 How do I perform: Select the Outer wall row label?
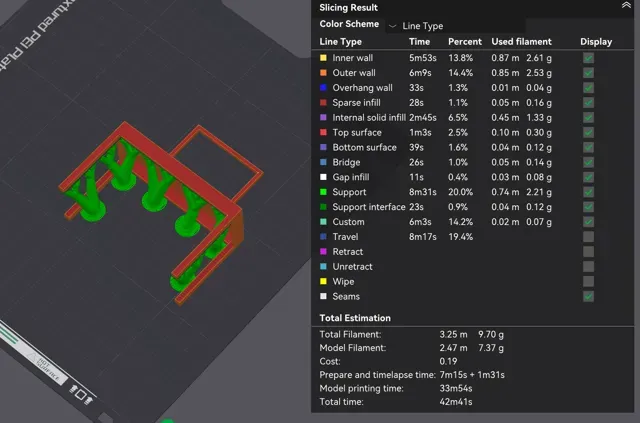[354, 73]
